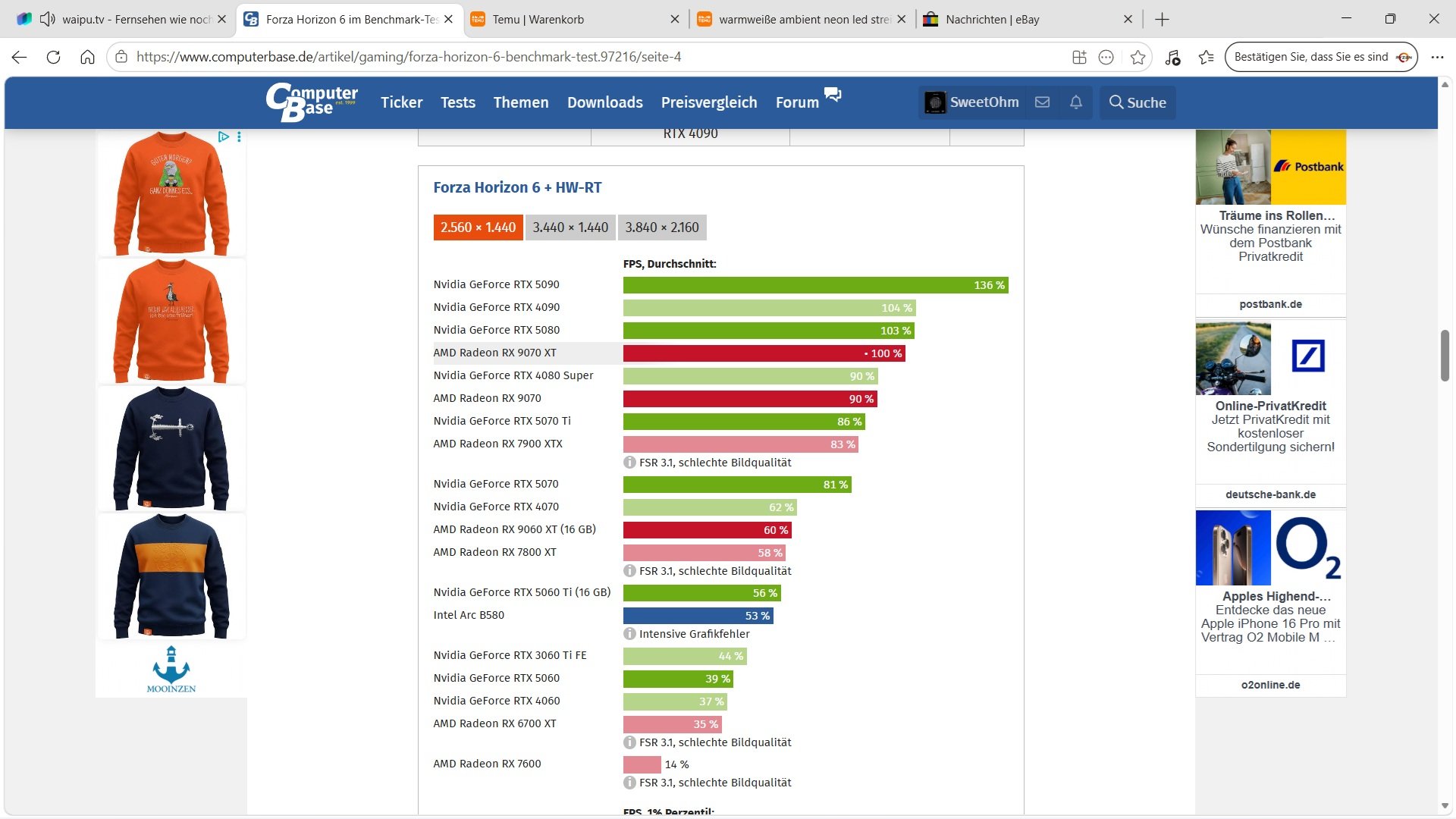Select 2.560 × 1.440 resolution
This screenshot has width=1456, height=819.
pyautogui.click(x=478, y=227)
